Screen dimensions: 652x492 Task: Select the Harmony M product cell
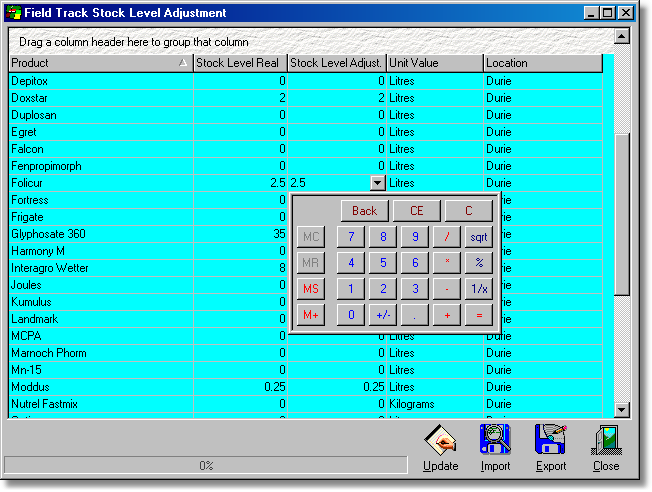tap(101, 251)
